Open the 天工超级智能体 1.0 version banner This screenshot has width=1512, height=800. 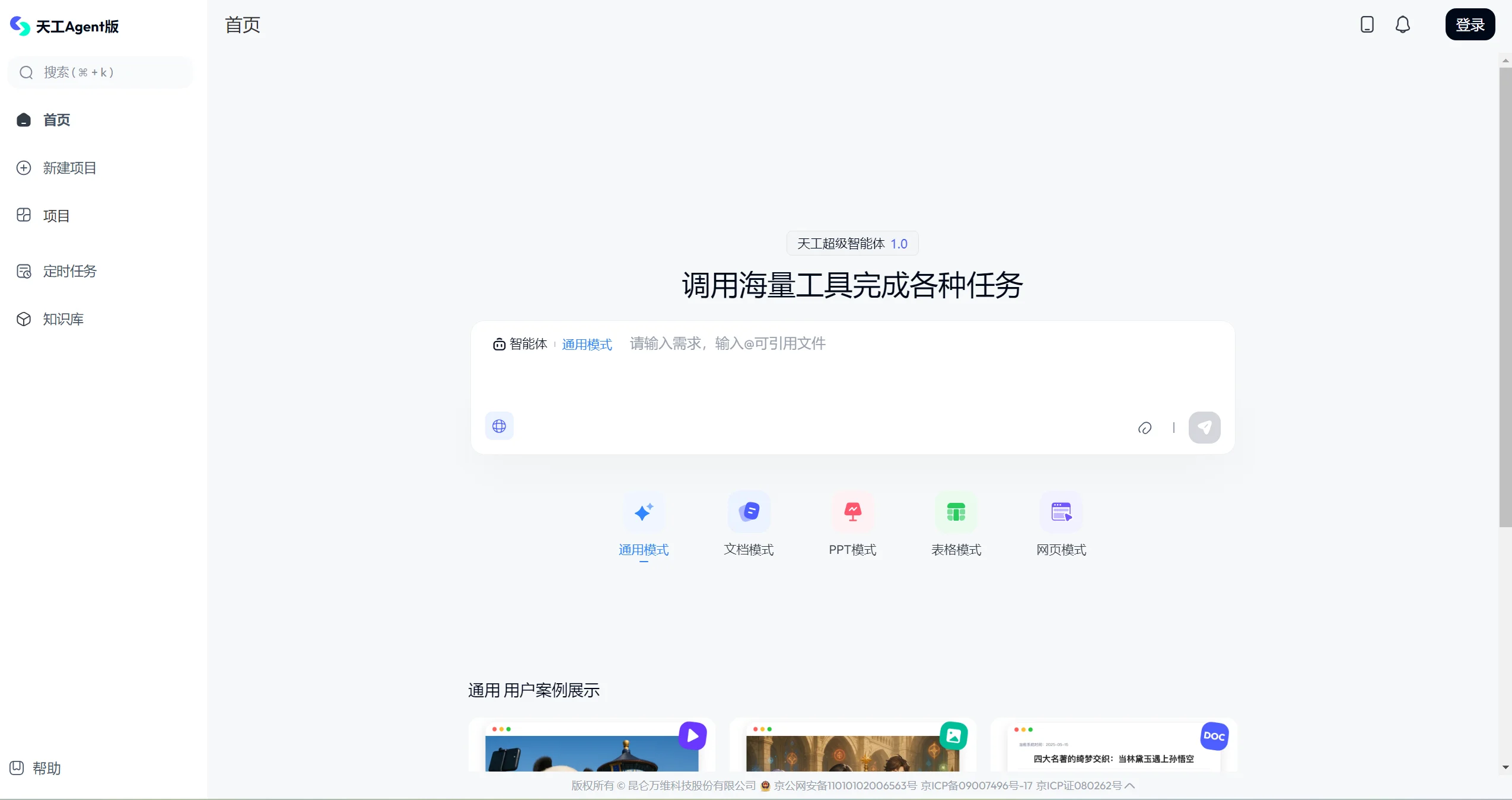(851, 243)
